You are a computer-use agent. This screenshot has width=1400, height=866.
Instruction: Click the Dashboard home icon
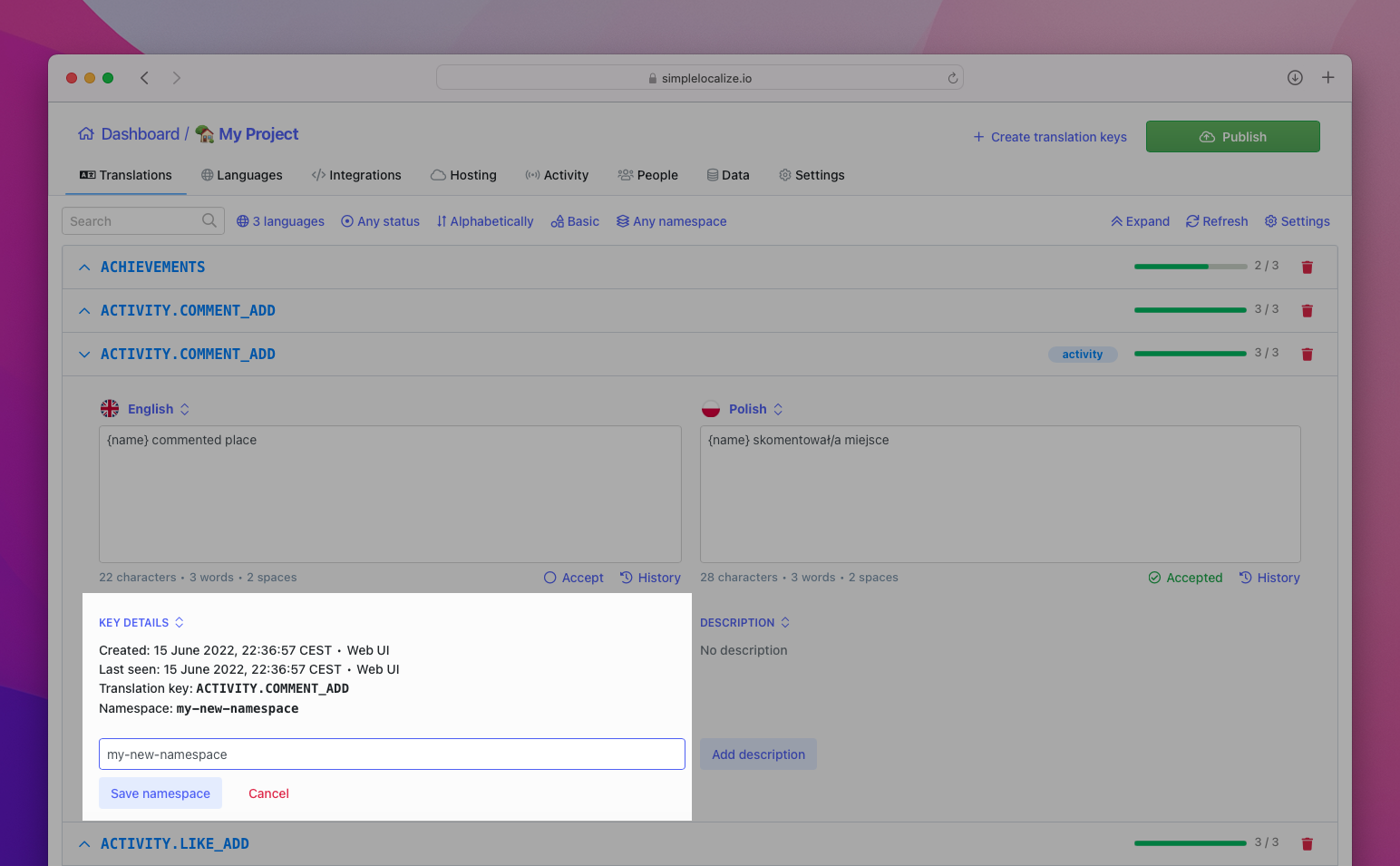click(x=86, y=134)
